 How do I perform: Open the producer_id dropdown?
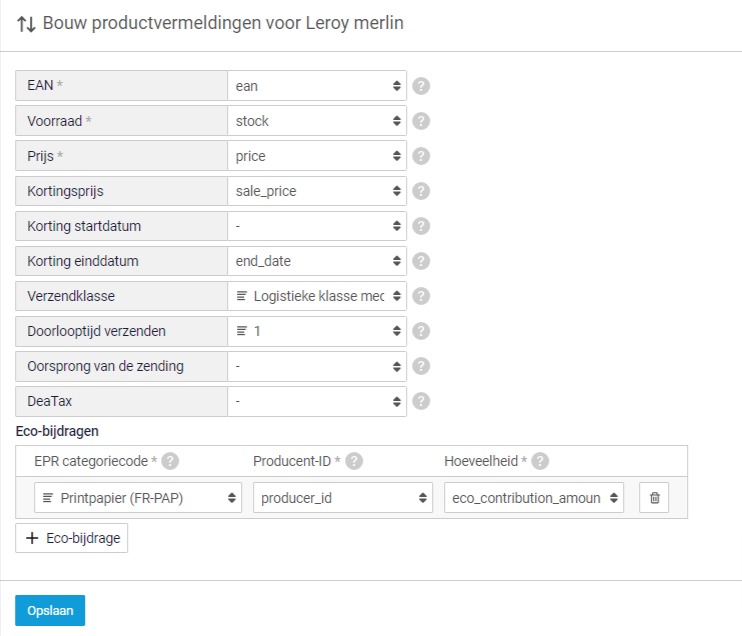343,498
